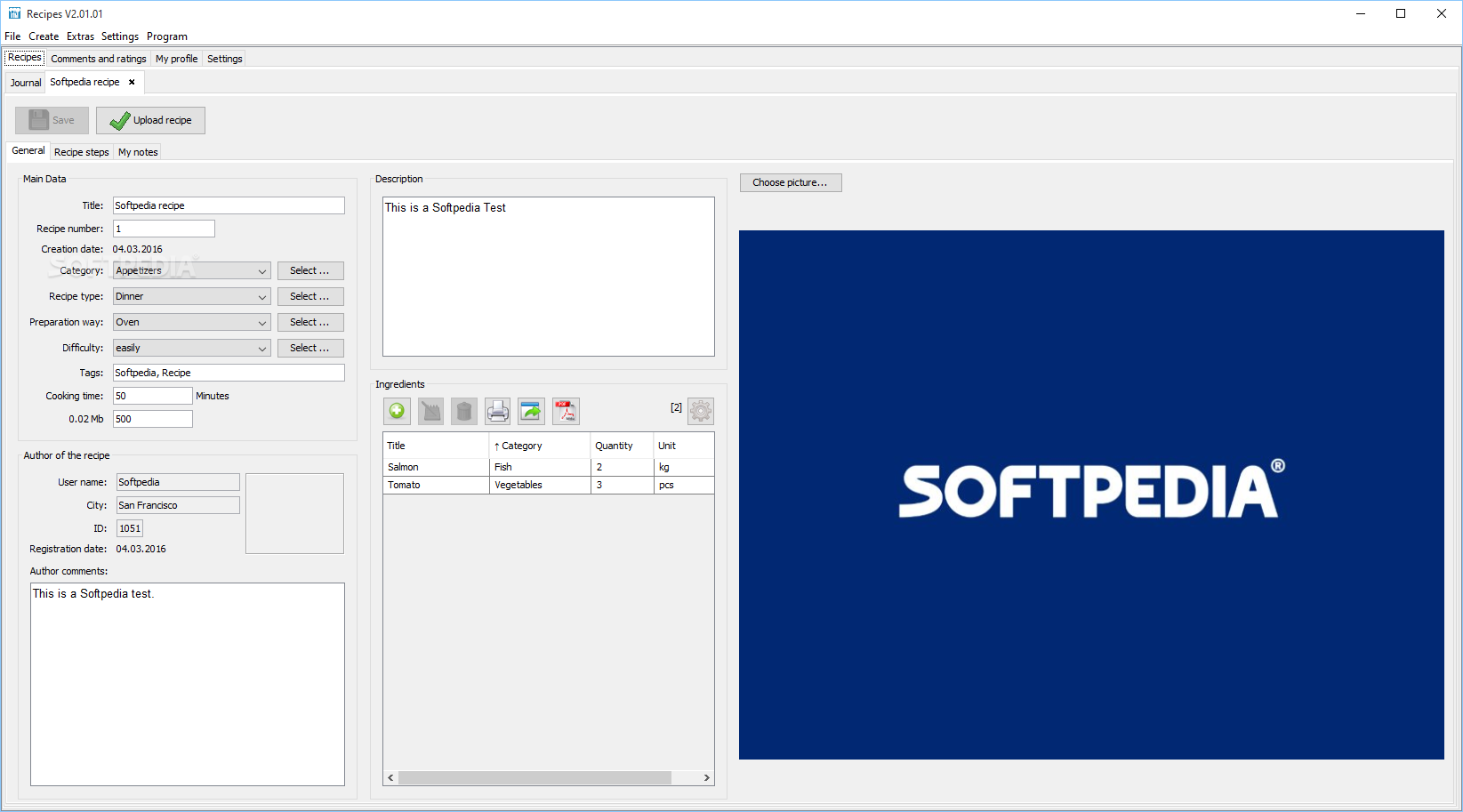Viewport: 1463px width, 812px height.
Task: Click the Tags input field
Action: tap(229, 373)
